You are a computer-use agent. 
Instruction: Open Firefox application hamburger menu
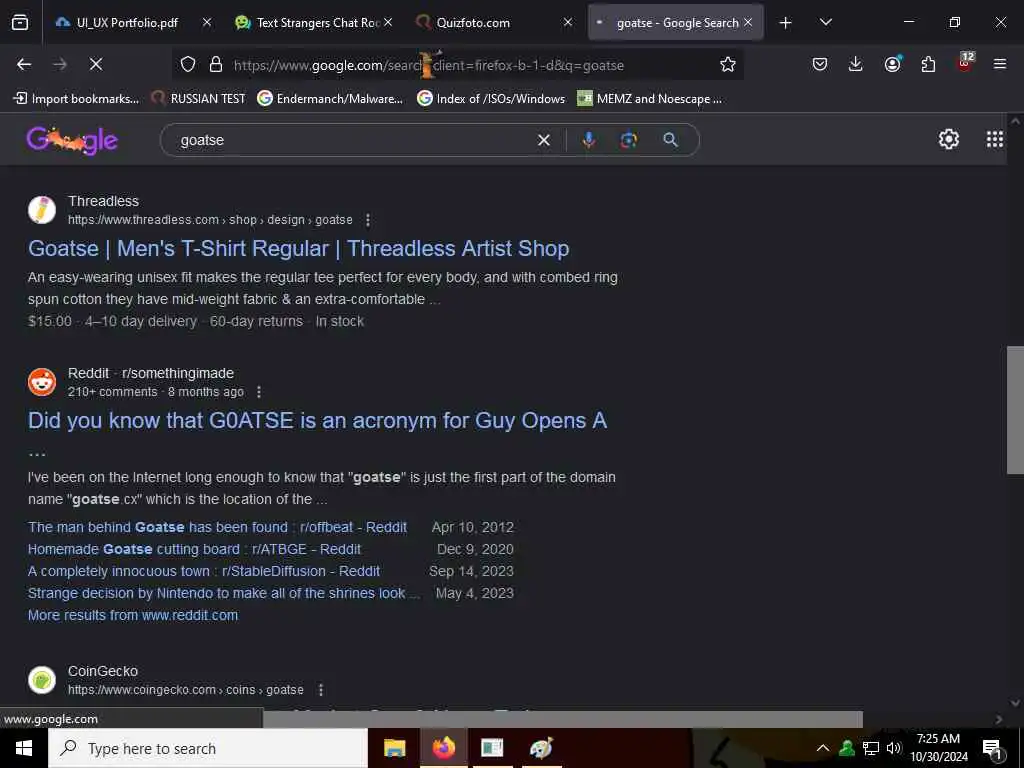tap(1000, 64)
